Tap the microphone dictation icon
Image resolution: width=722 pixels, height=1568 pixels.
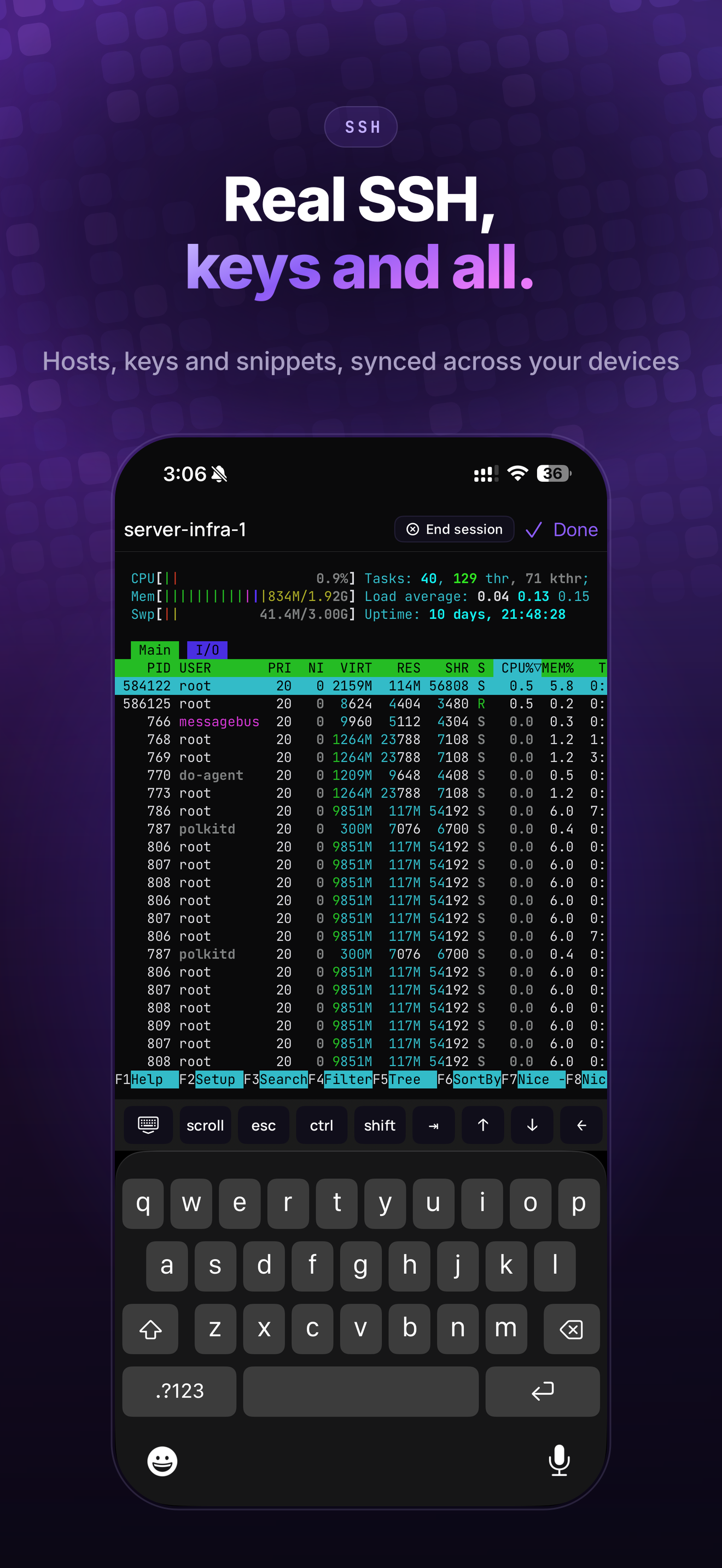coord(559,1460)
